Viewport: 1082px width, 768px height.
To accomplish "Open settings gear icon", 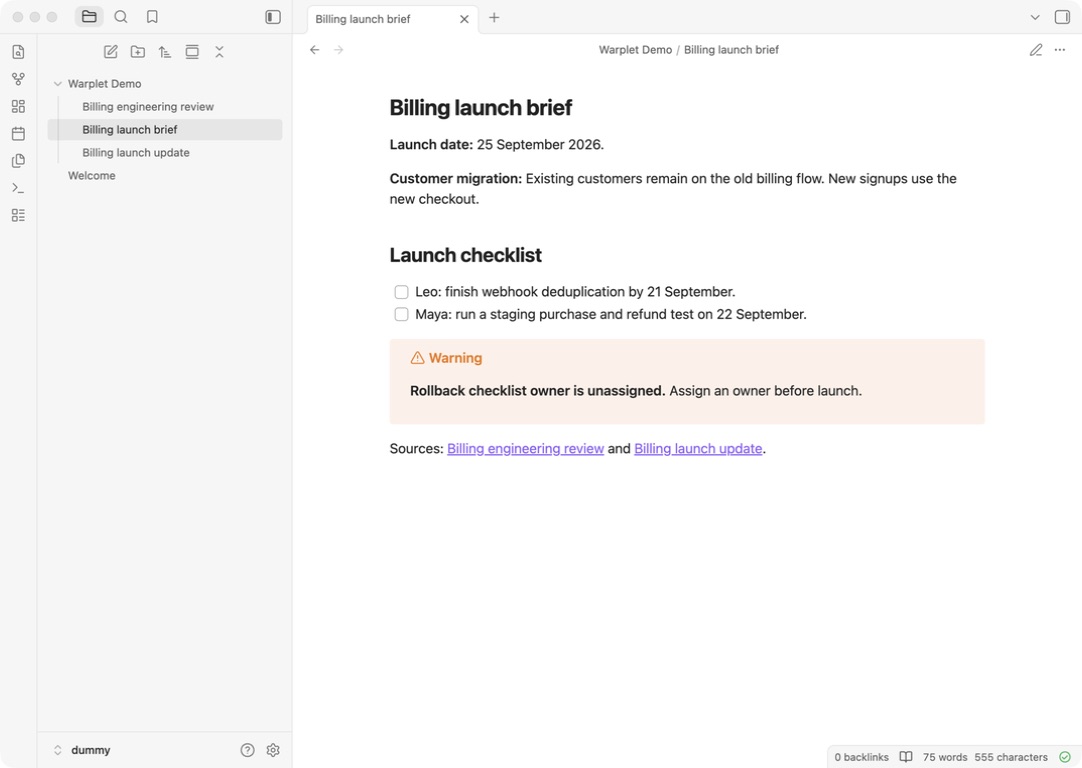I will tap(273, 750).
